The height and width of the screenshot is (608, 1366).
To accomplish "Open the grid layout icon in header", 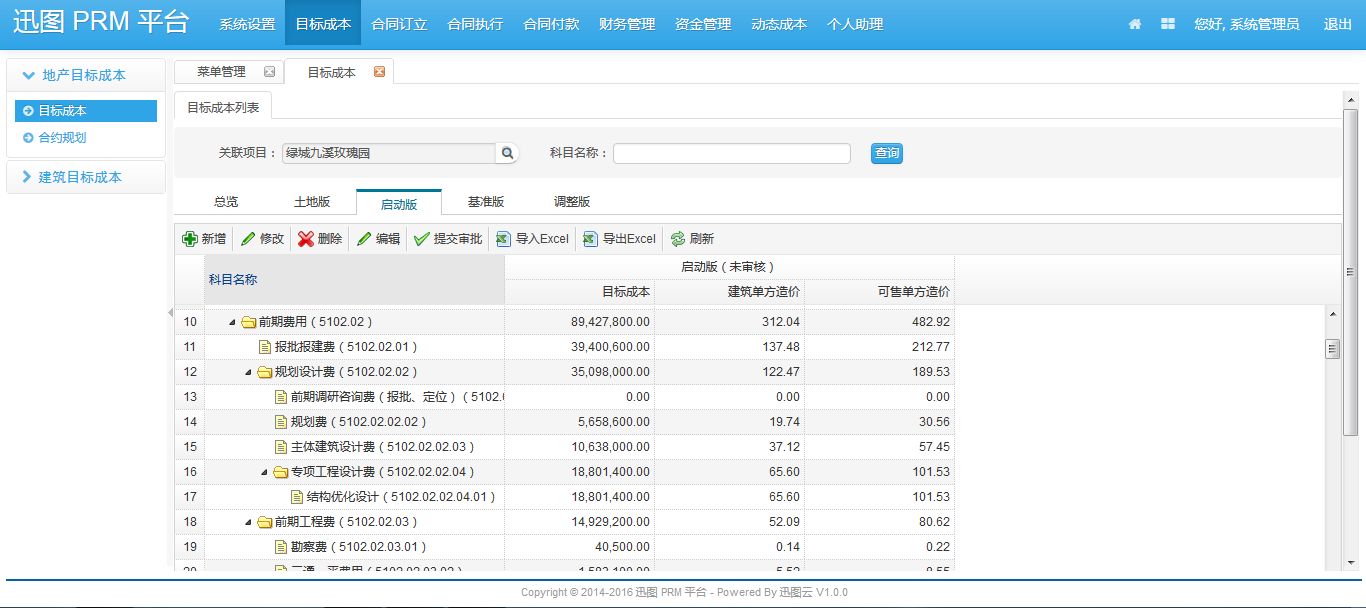I will click(1167, 24).
